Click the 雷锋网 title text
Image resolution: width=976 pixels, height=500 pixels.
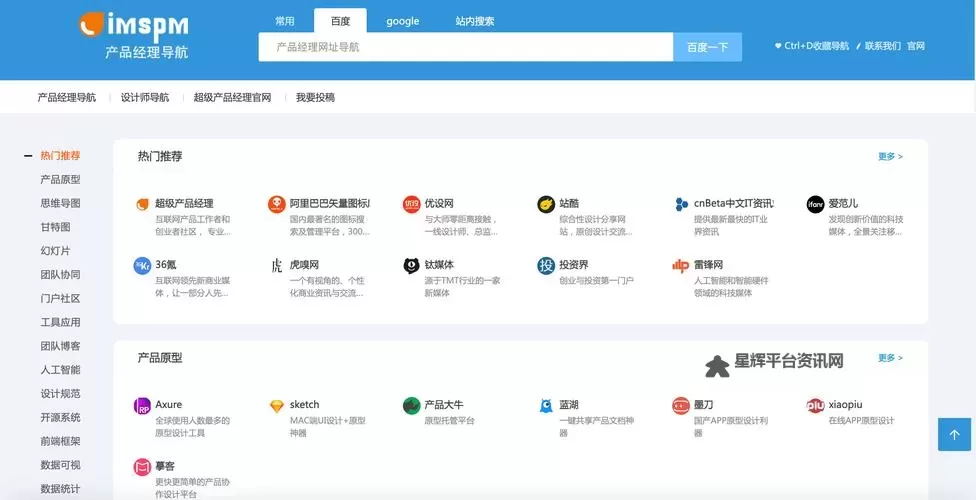(x=708, y=265)
